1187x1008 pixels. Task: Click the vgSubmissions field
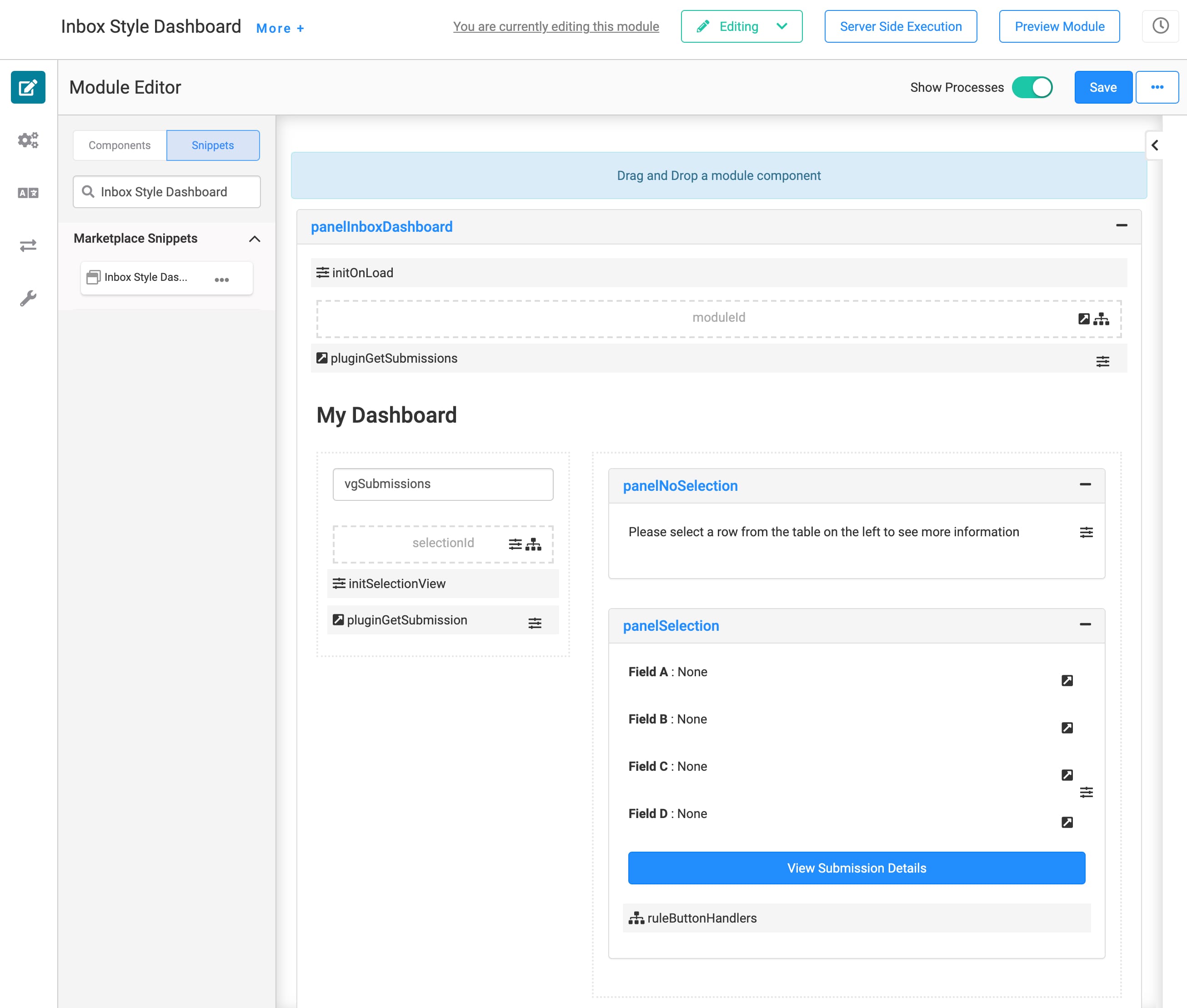click(443, 484)
